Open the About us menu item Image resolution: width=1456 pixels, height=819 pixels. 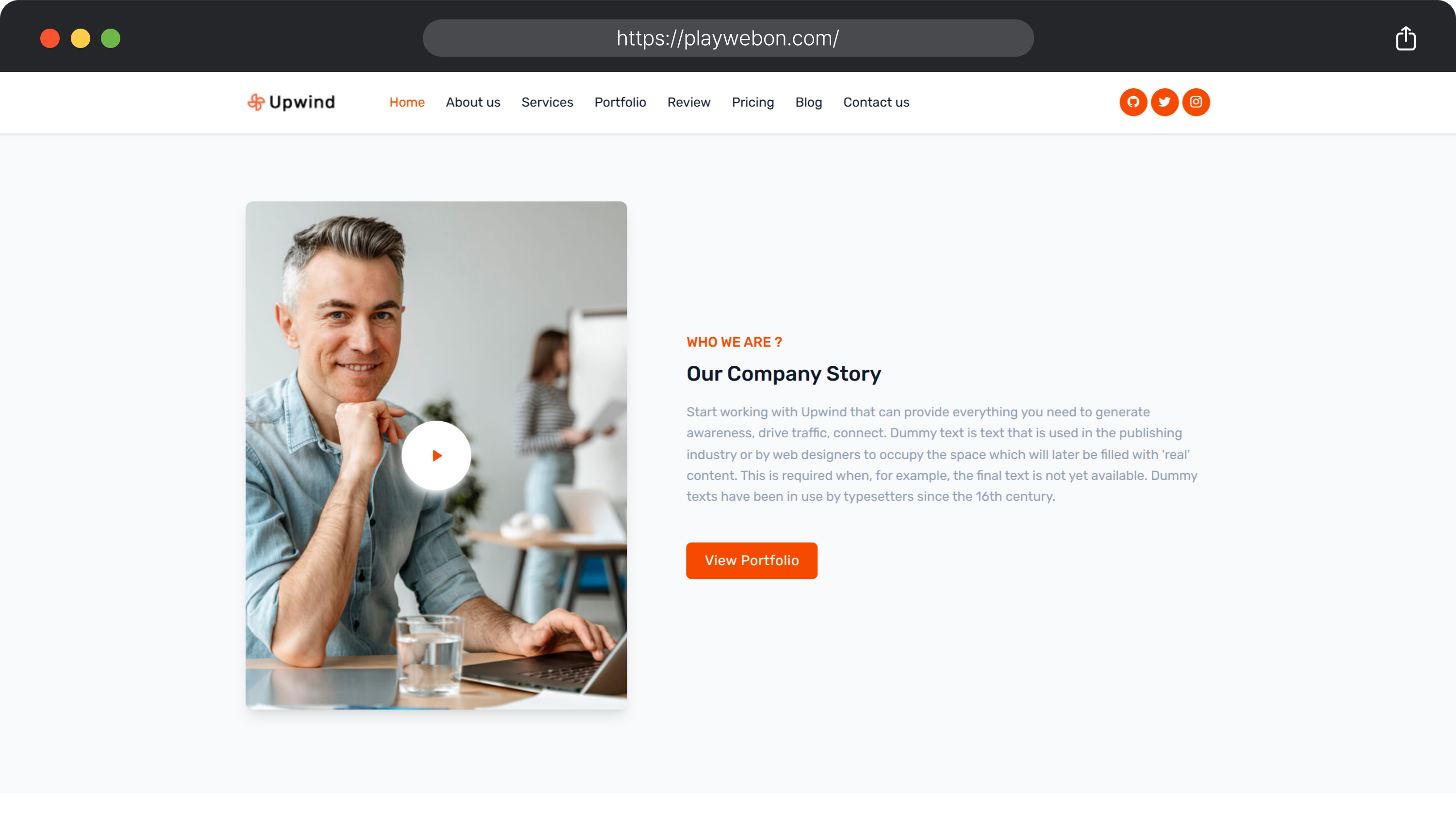[473, 102]
